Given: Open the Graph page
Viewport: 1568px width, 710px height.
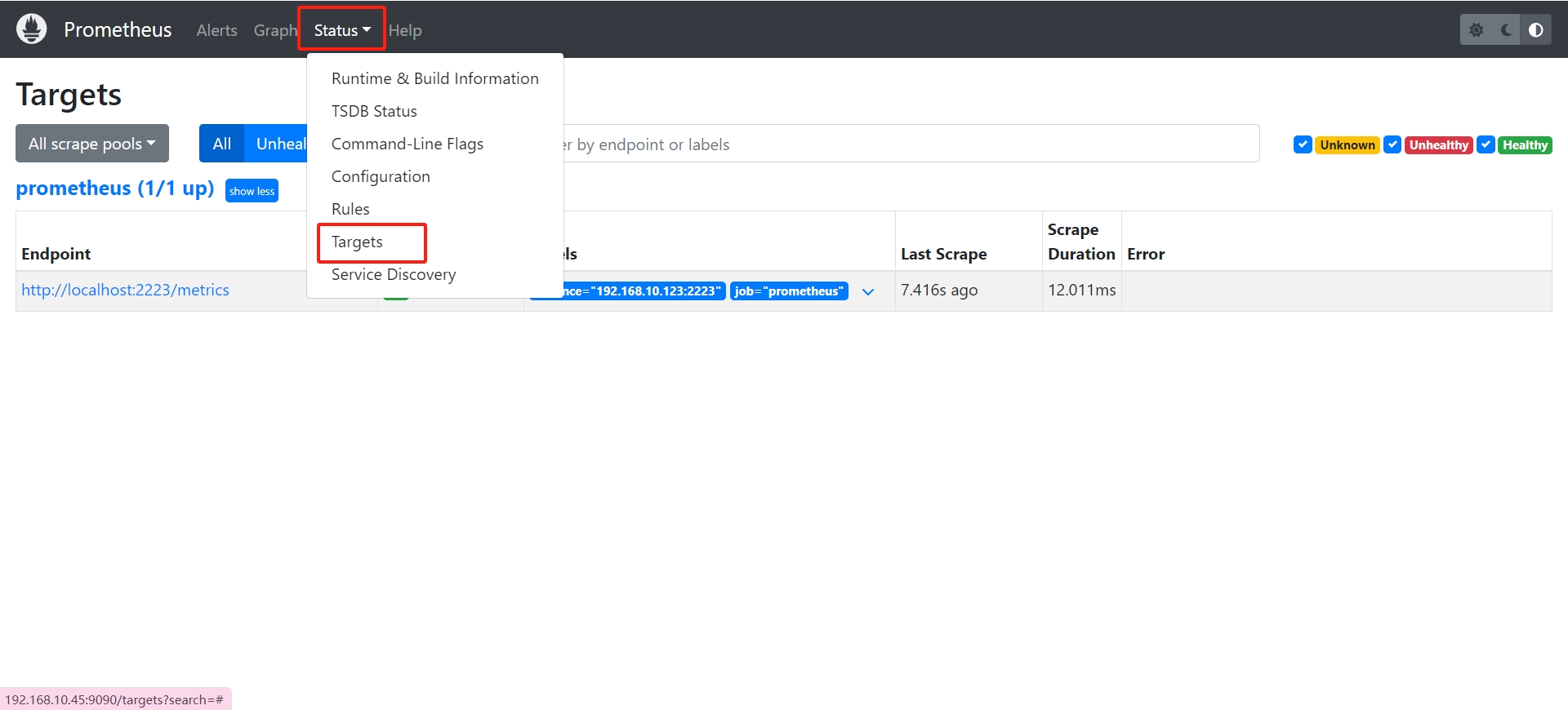Looking at the screenshot, I should (275, 30).
